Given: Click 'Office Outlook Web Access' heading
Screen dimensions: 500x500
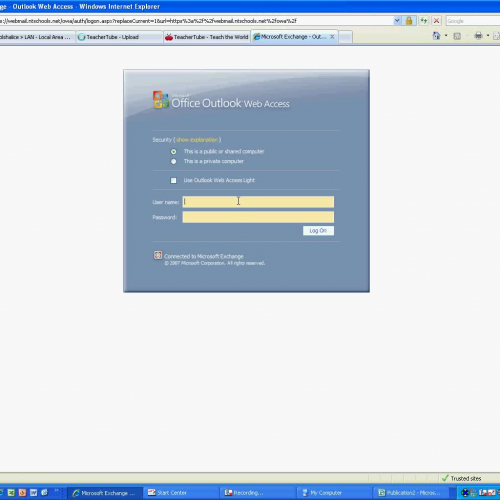Looking at the screenshot, I should [230, 103].
